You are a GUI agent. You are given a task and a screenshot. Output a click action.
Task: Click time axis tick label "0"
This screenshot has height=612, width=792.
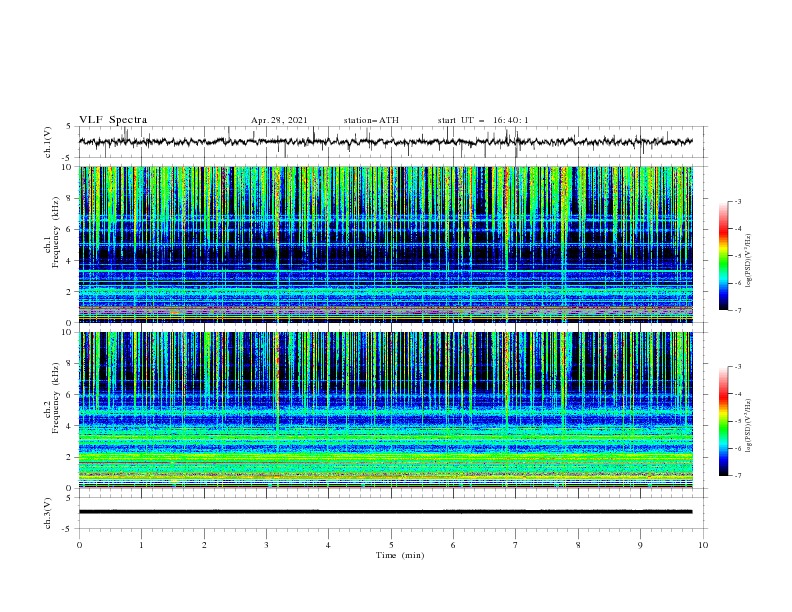[79, 545]
